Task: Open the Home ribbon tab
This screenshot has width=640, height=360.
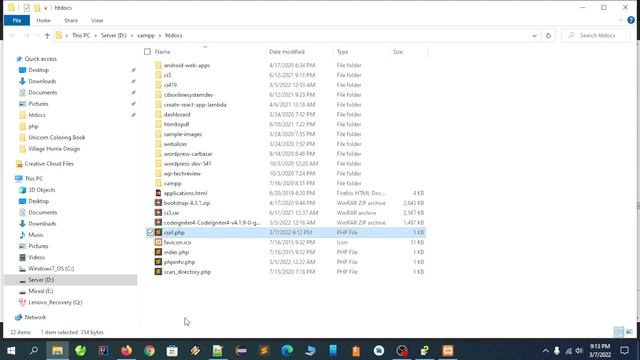Action: [43, 20]
